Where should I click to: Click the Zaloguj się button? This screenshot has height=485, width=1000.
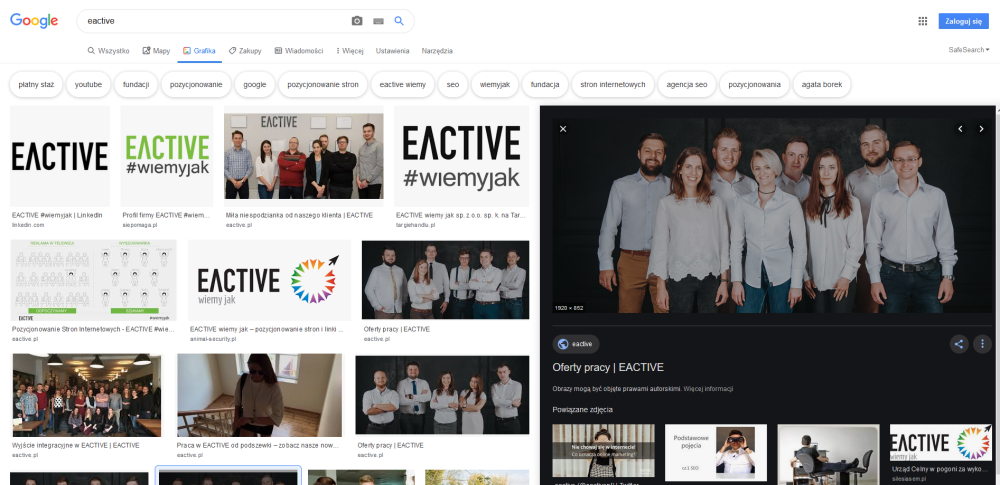pos(963,21)
